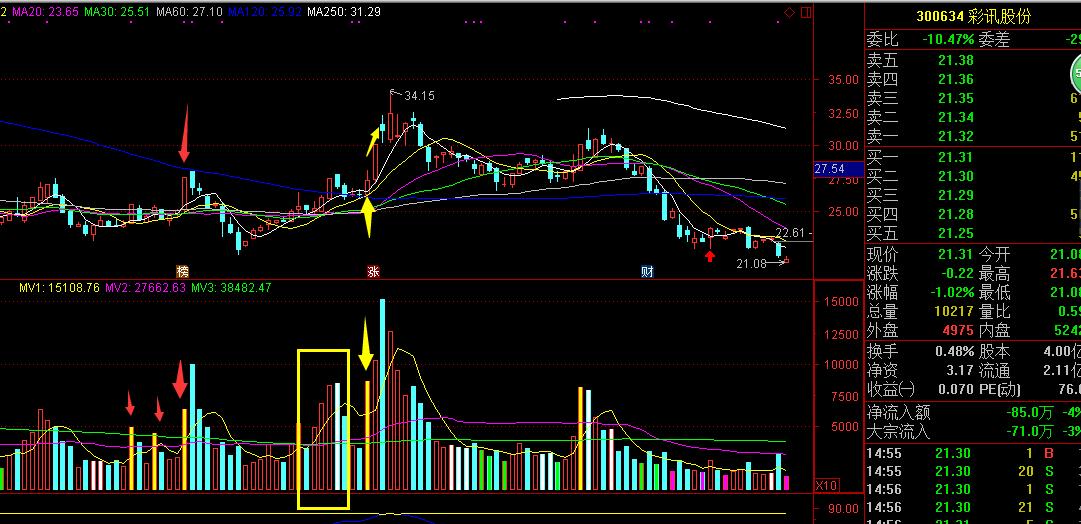Click the 34.15 high price annotation
1081x524 pixels.
click(x=419, y=96)
